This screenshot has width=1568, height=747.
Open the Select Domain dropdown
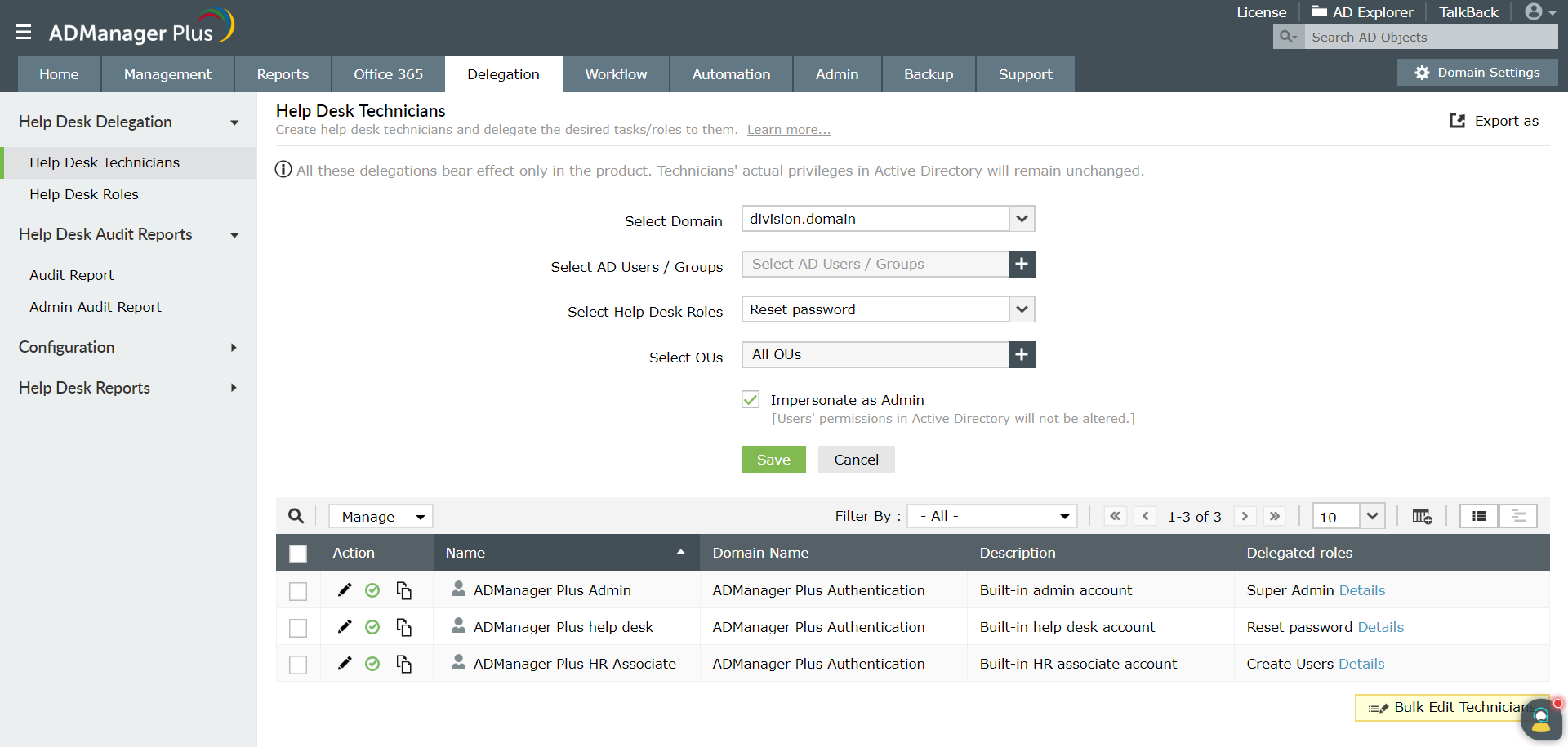click(889, 219)
